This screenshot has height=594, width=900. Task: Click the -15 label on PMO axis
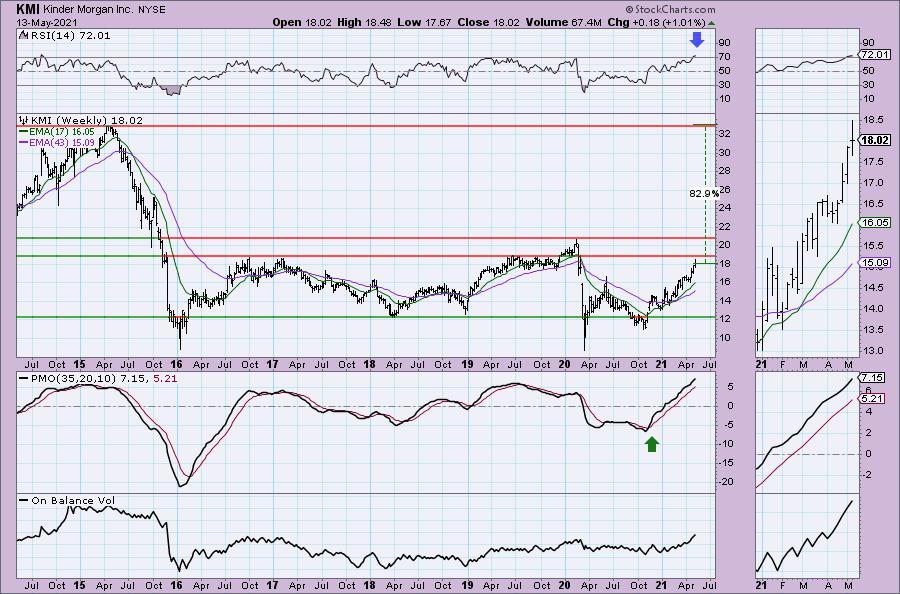(x=726, y=463)
